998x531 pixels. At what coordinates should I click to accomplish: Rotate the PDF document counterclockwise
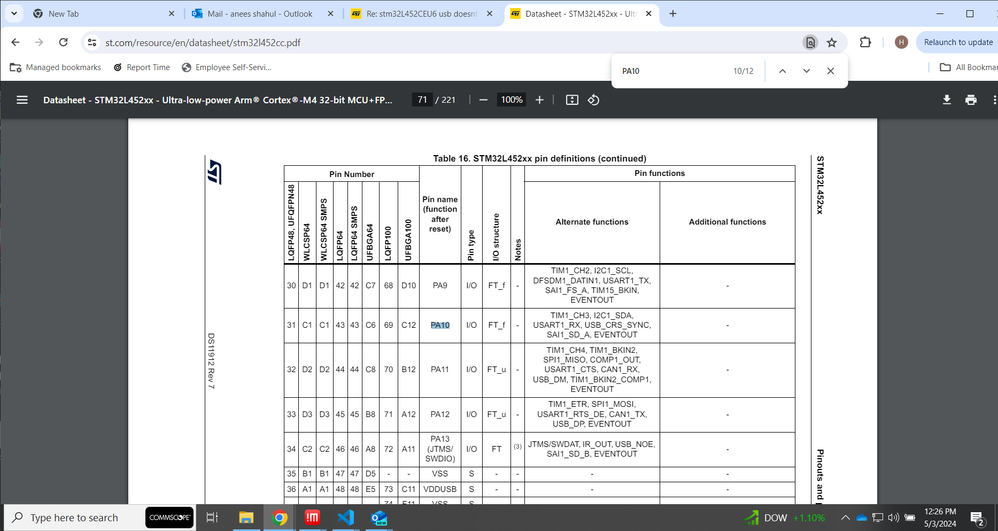593,100
